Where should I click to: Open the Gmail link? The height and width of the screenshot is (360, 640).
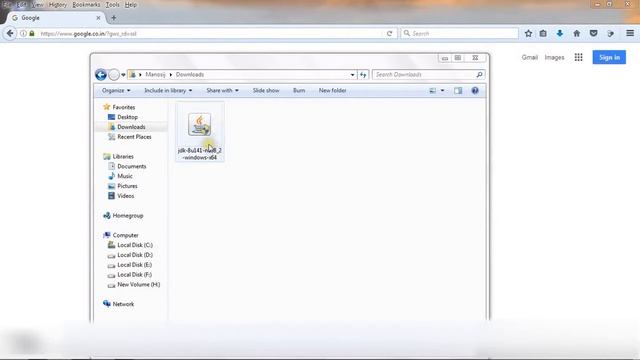click(530, 58)
